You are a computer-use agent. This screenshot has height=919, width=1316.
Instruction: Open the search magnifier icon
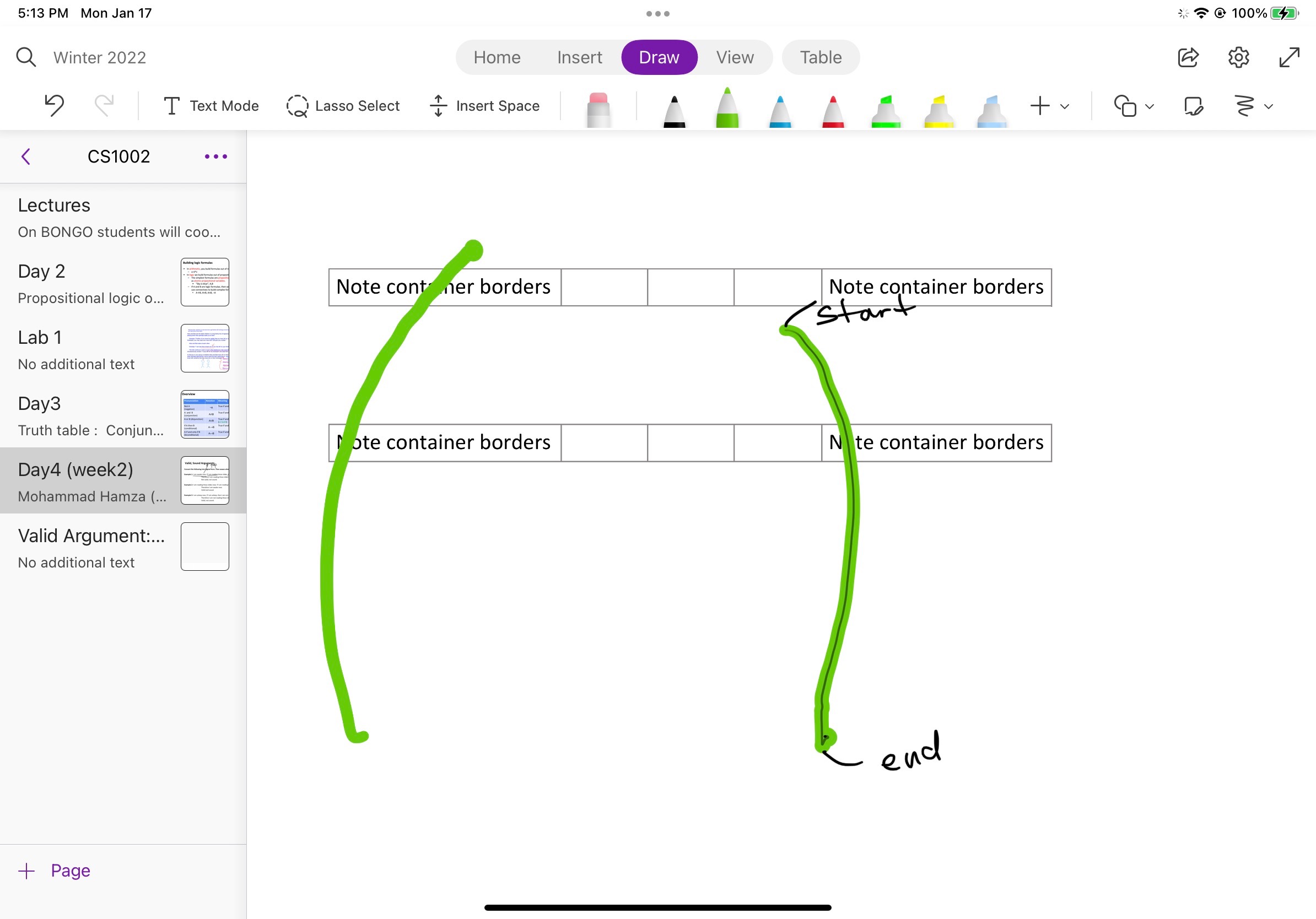(26, 57)
